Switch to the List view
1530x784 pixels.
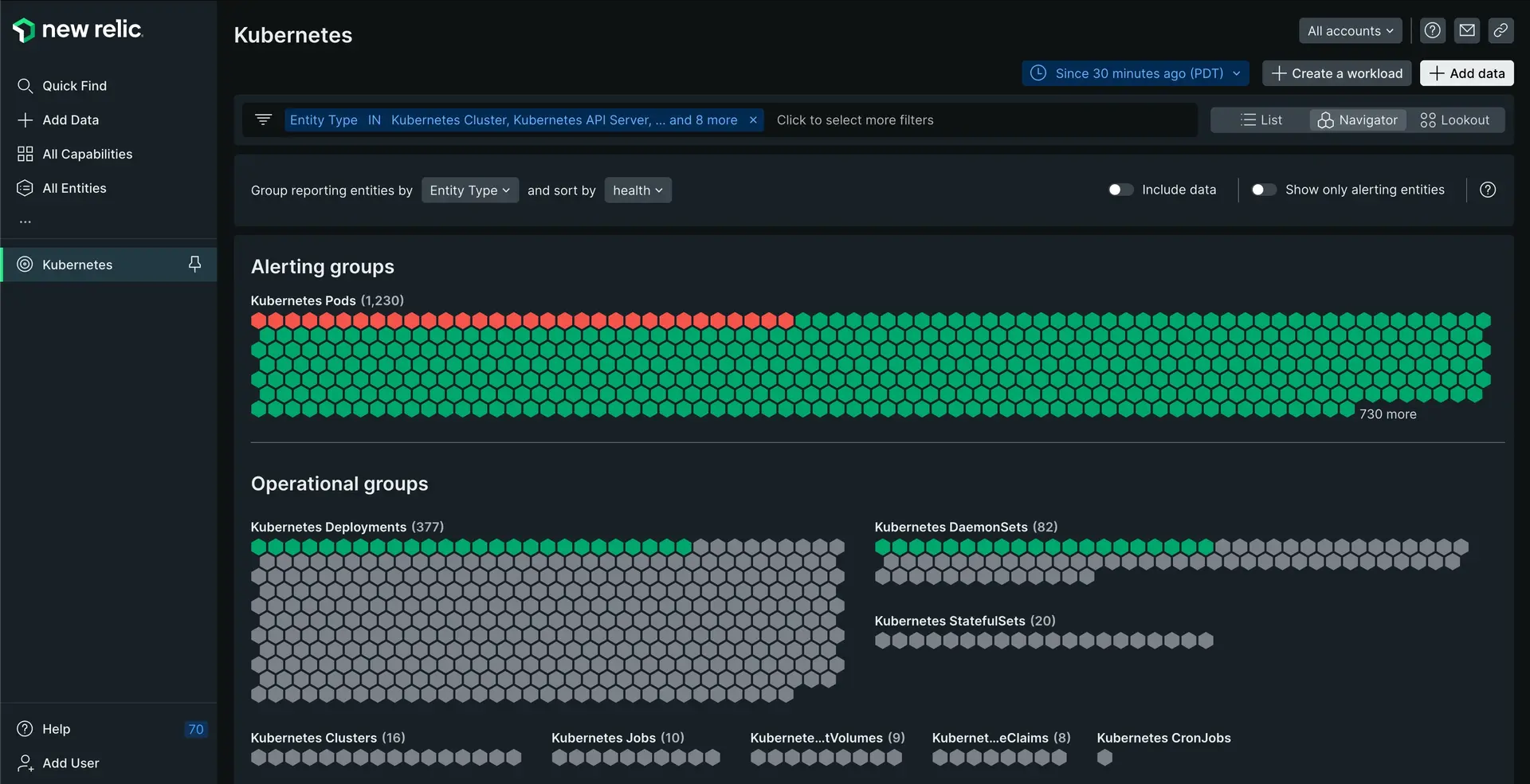tap(1261, 120)
